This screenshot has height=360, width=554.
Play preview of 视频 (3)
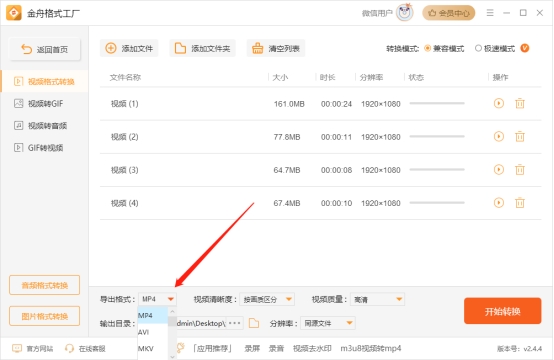click(499, 170)
